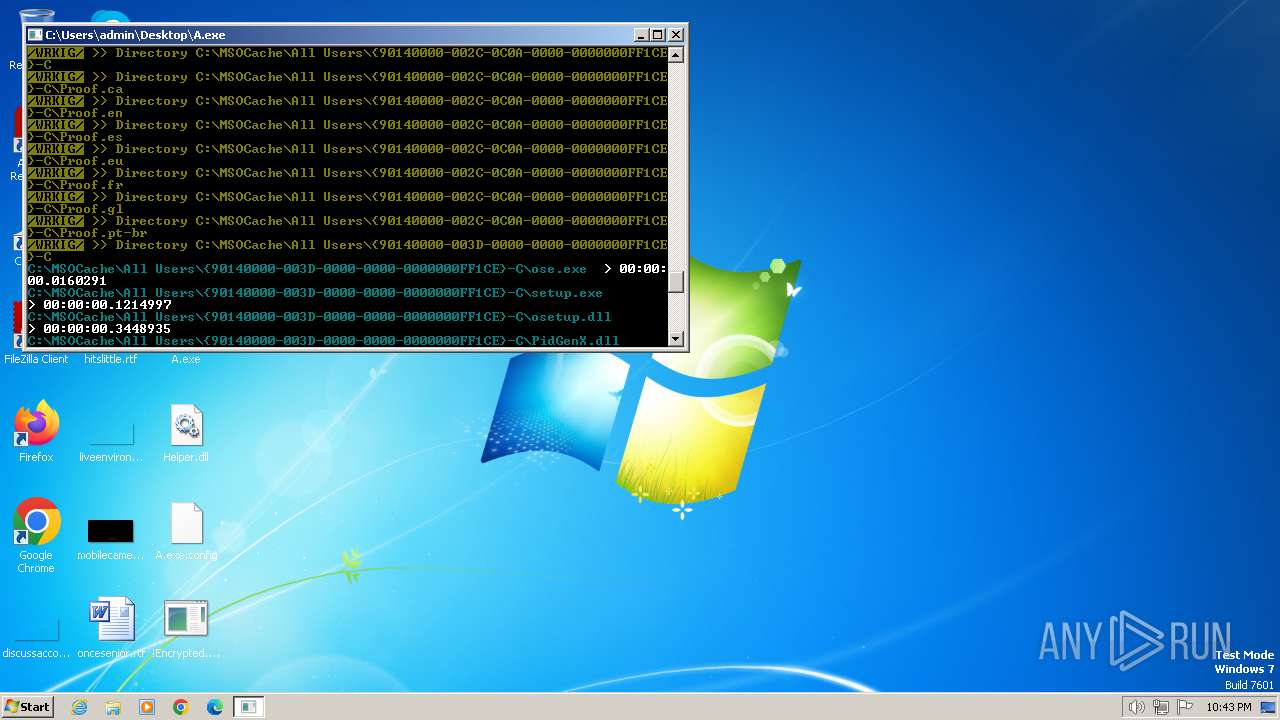Click the console scrollbar up arrow

pyautogui.click(x=676, y=54)
